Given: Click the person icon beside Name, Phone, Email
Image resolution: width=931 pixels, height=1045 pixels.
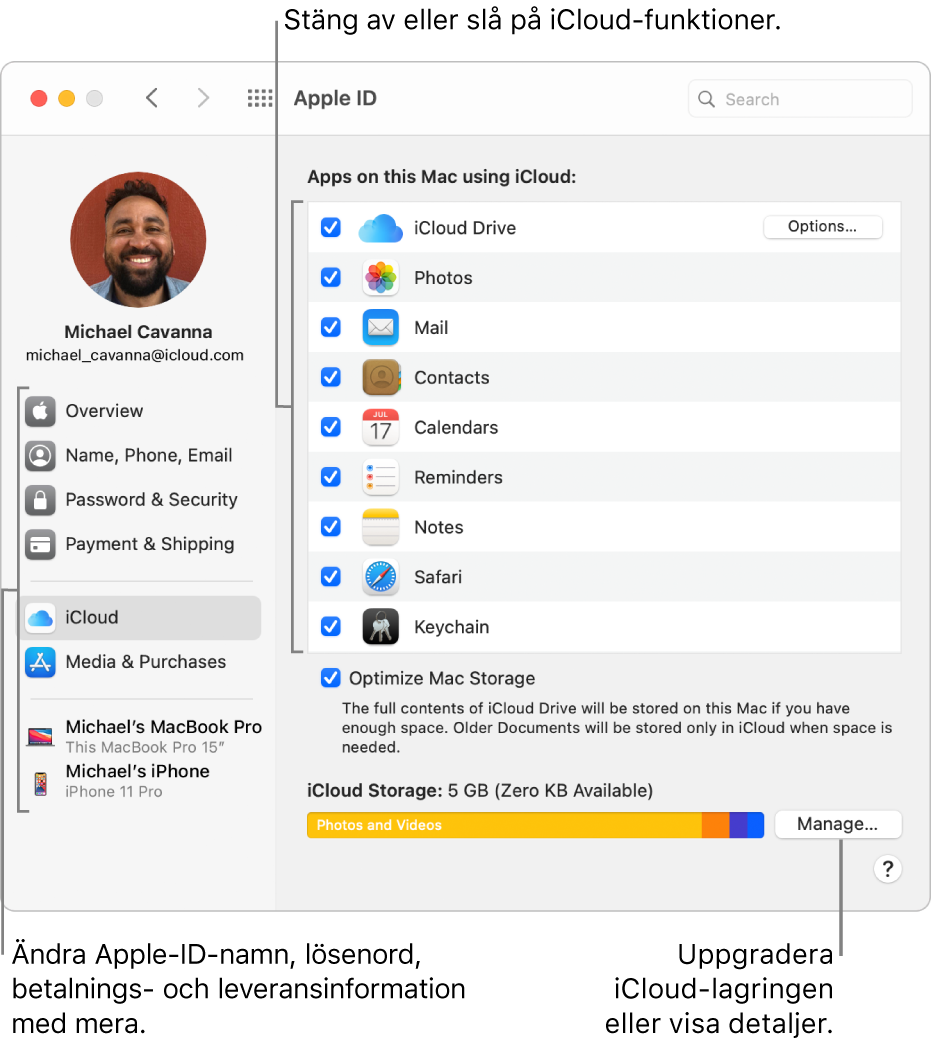Looking at the screenshot, I should coord(40,456).
